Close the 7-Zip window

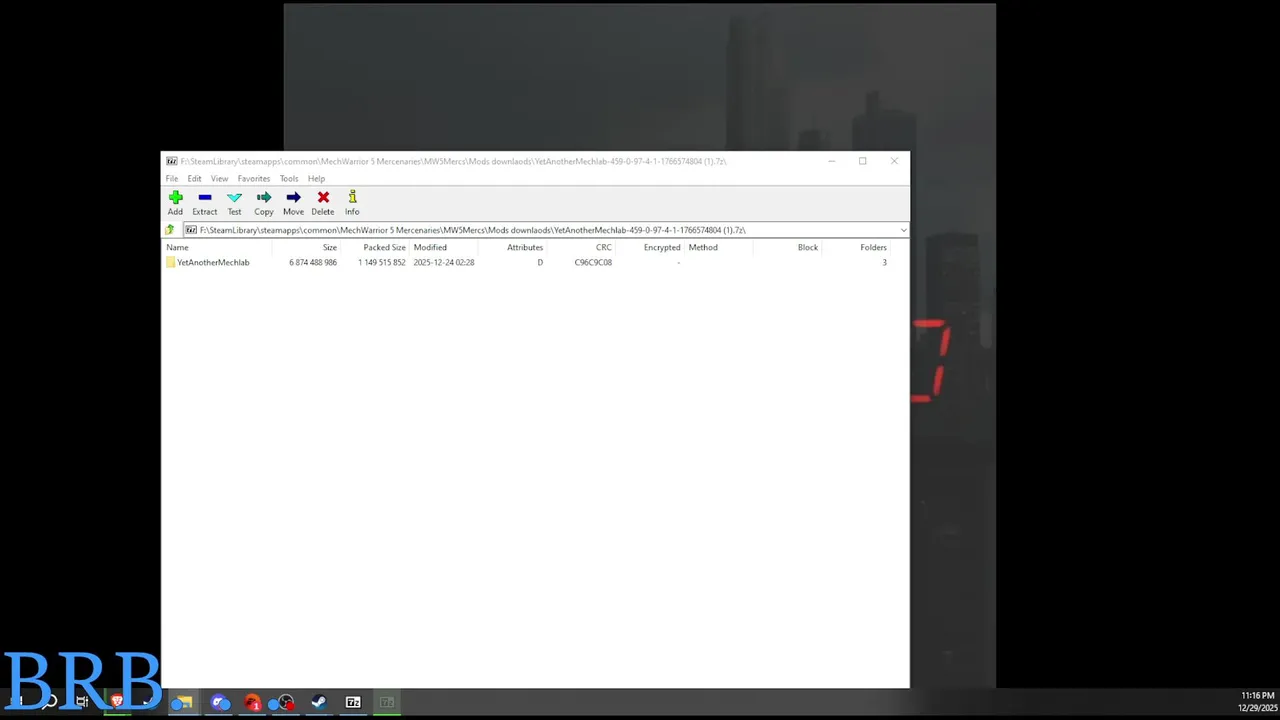[x=894, y=161]
